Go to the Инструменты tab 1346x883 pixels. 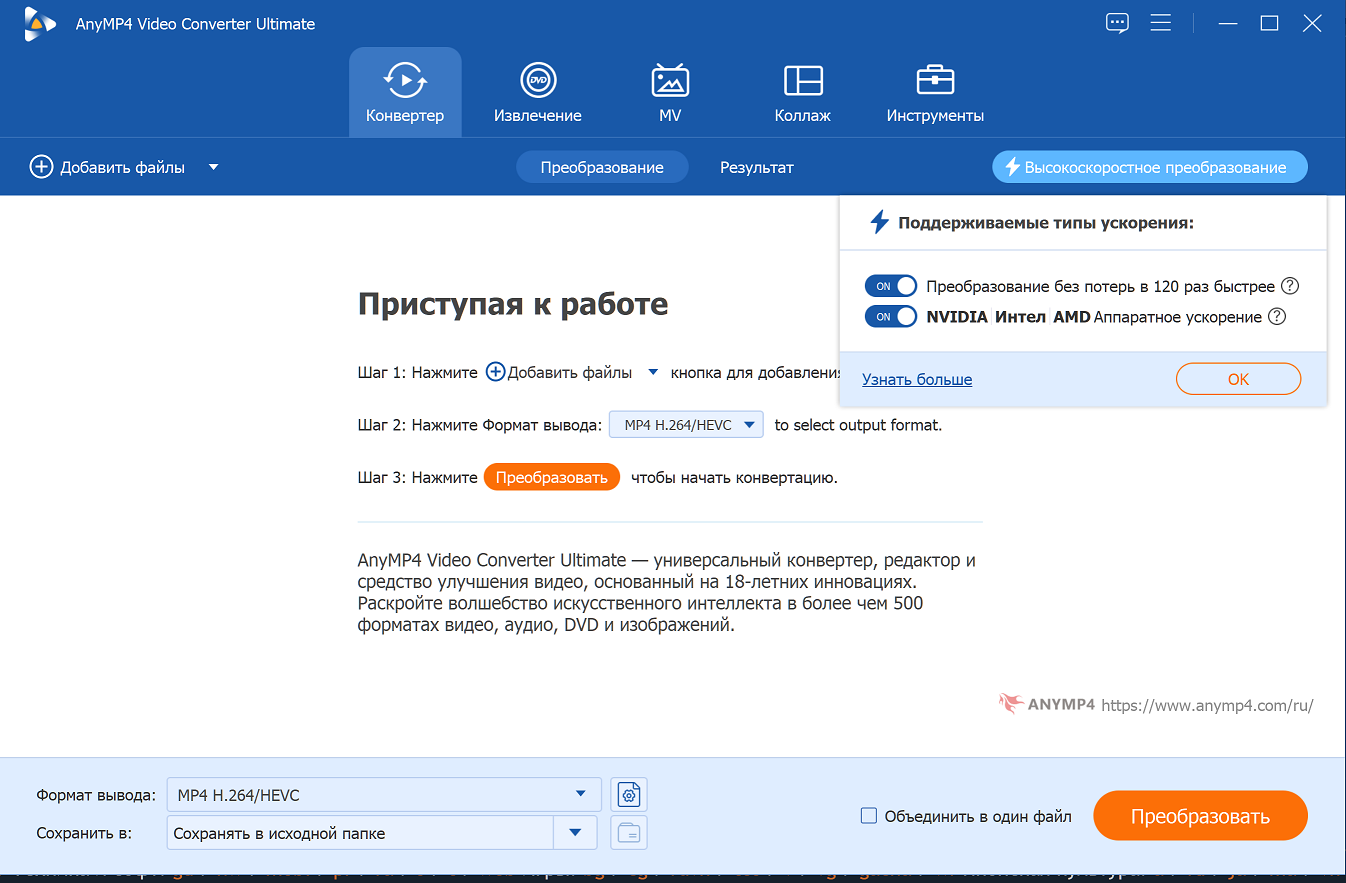coord(935,92)
